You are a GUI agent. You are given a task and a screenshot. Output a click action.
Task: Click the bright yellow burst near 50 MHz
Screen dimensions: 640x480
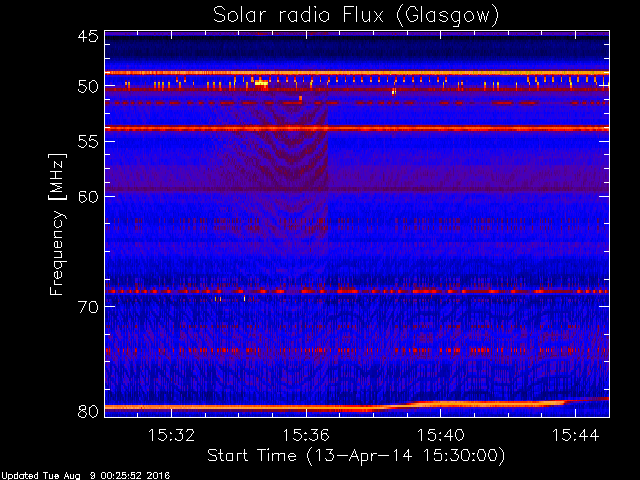[x=261, y=82]
